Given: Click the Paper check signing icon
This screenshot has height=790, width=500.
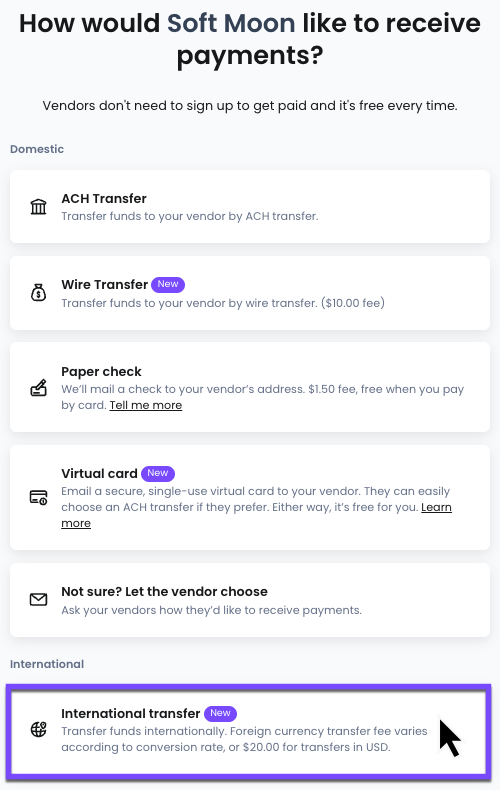Looking at the screenshot, I should (38, 387).
